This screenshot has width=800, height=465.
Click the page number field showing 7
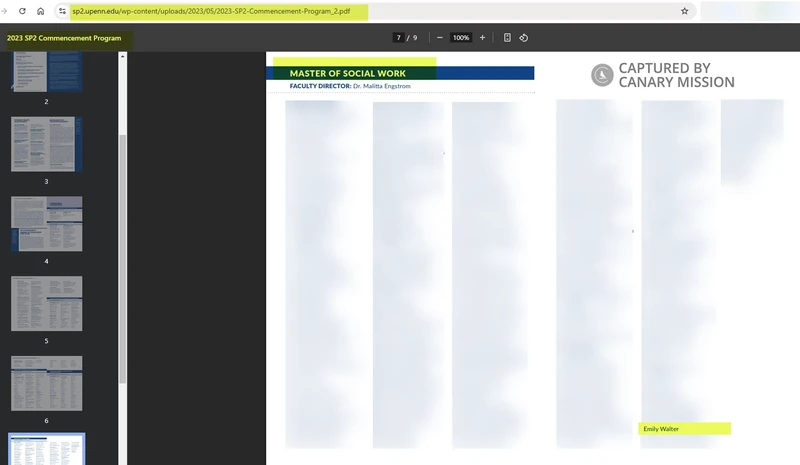(399, 38)
